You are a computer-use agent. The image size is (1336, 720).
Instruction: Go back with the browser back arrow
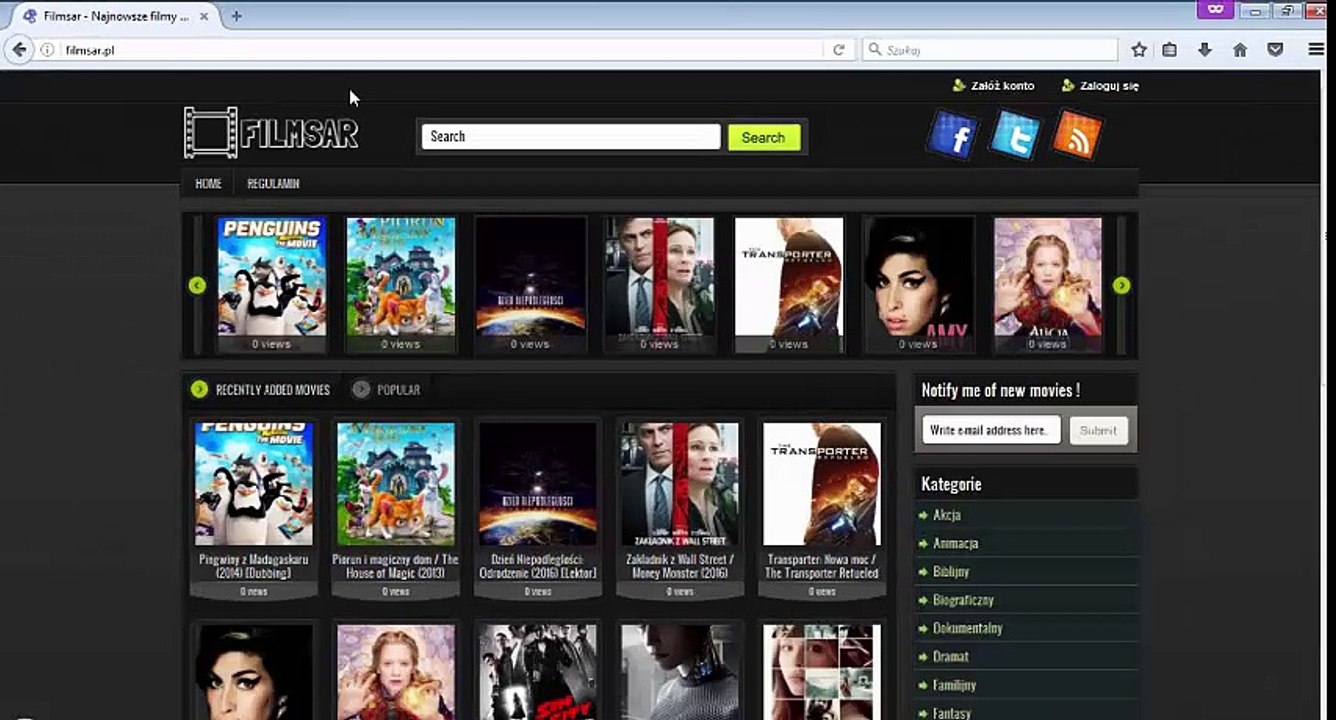click(x=19, y=50)
